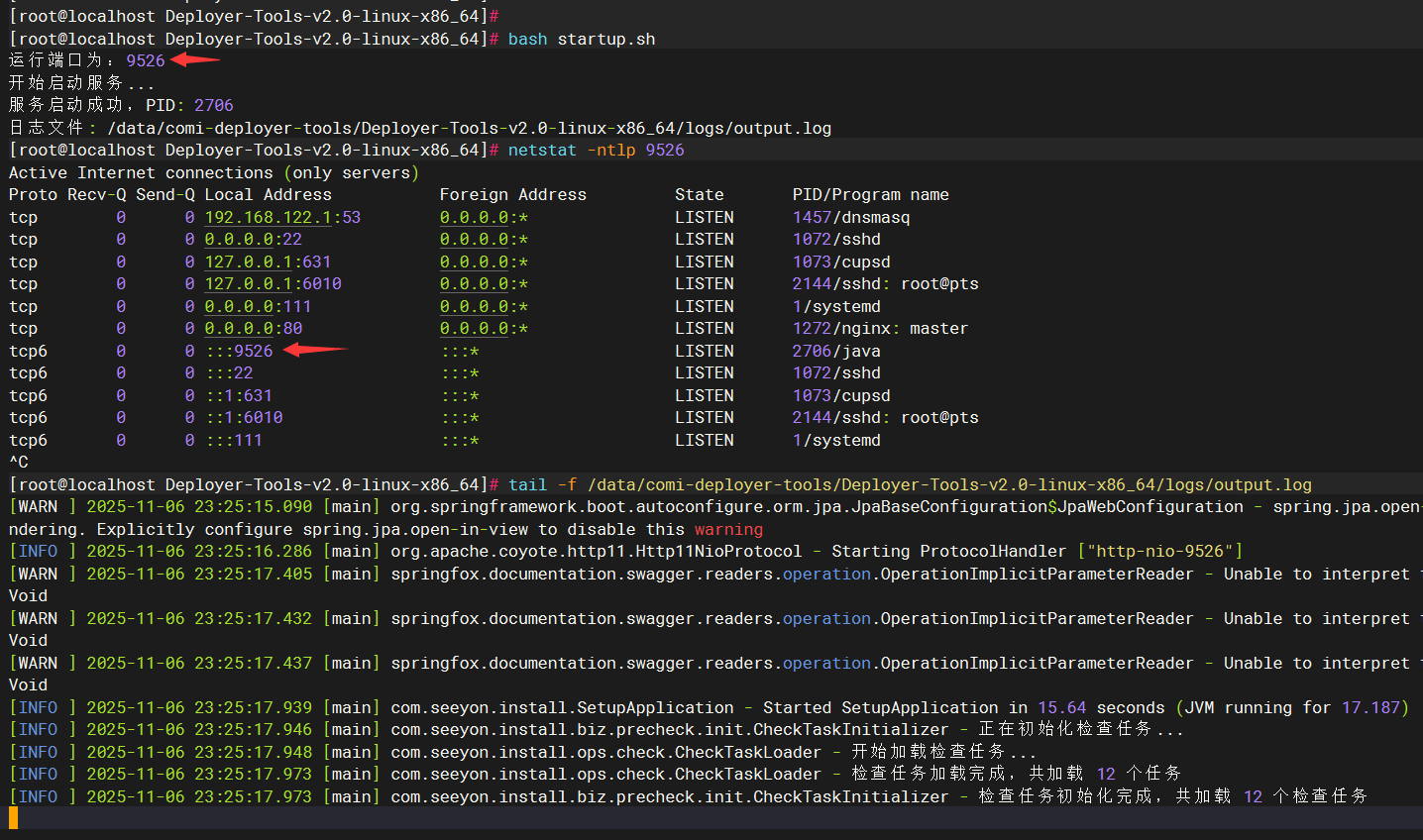
Task: Click the netstat -ntlp 9526 command
Action: (x=596, y=150)
